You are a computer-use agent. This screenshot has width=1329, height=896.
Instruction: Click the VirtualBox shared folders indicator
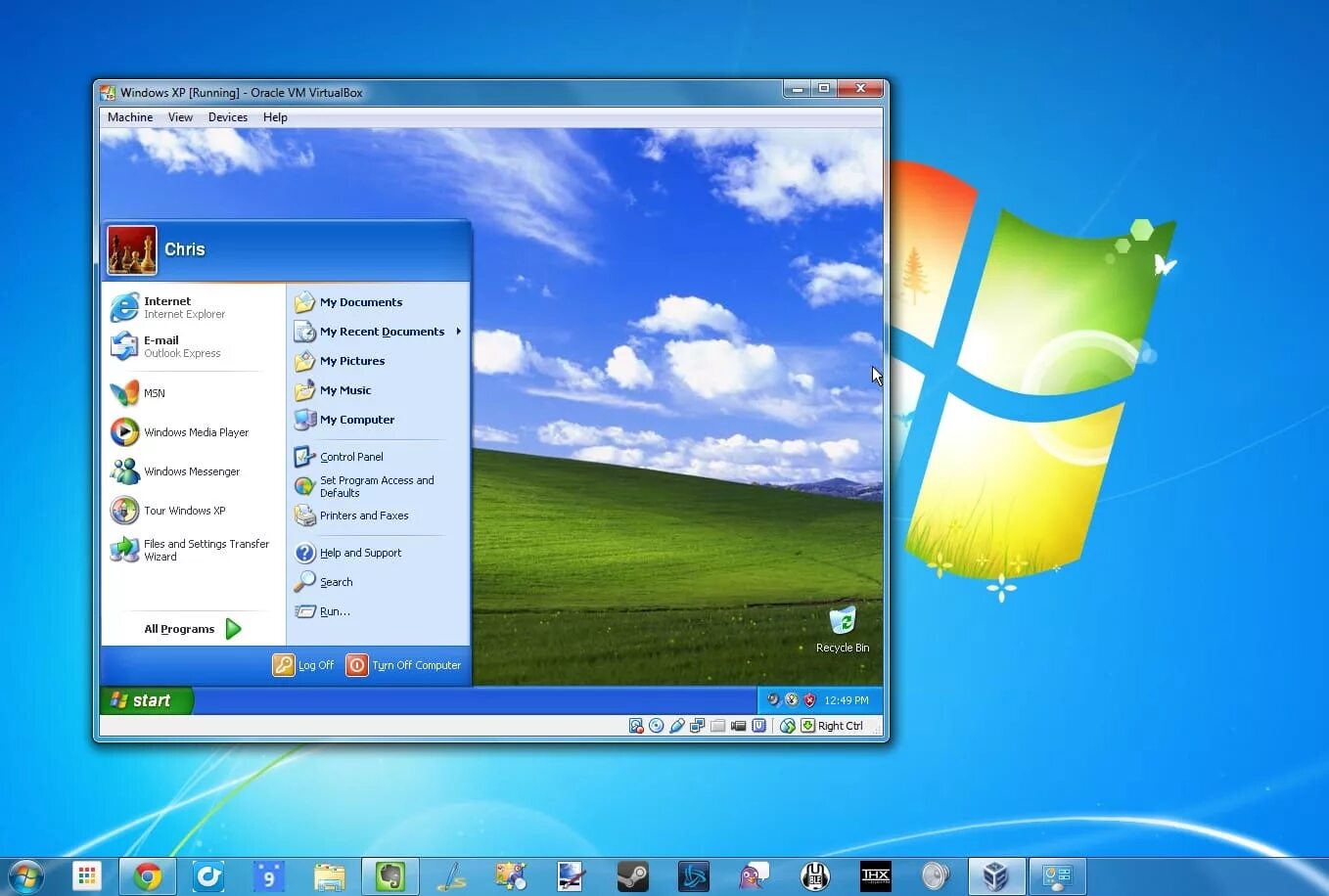click(x=717, y=726)
